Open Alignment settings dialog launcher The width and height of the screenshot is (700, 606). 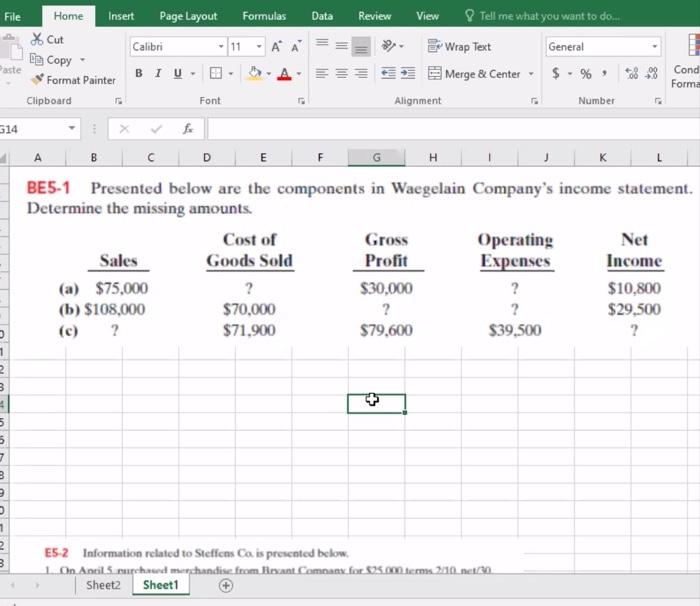[534, 101]
